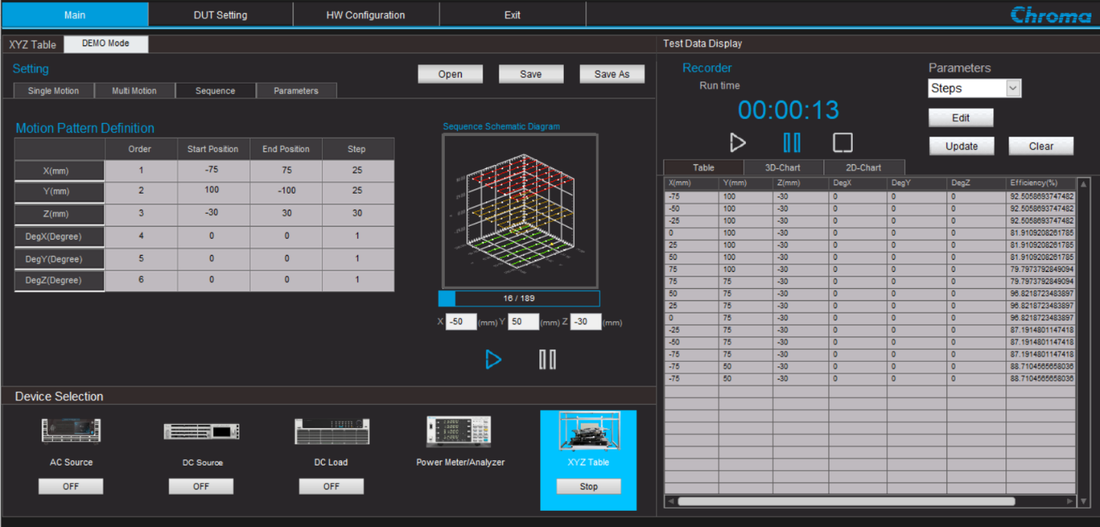Click the Save As button
Screen dimensions: 1100x527
click(612, 74)
